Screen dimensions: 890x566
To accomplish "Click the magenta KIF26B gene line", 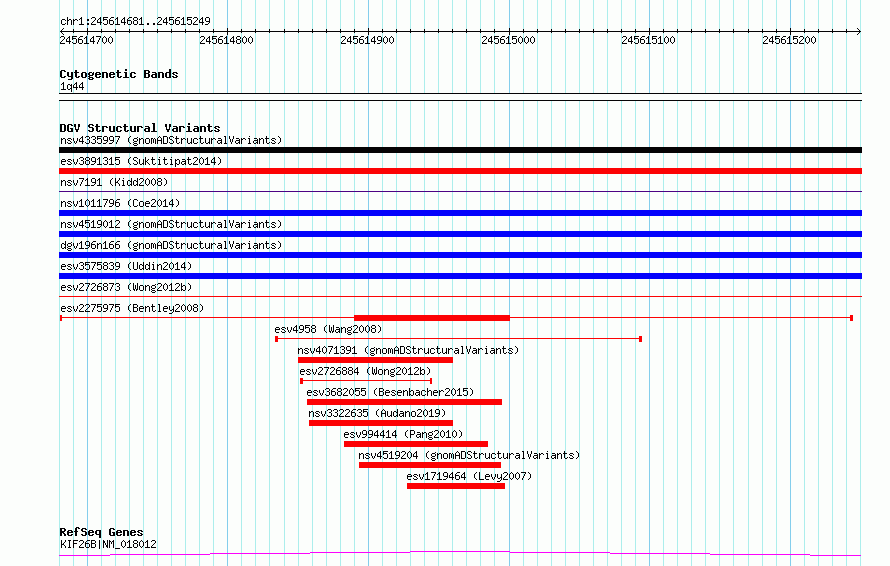I will 460,553.
